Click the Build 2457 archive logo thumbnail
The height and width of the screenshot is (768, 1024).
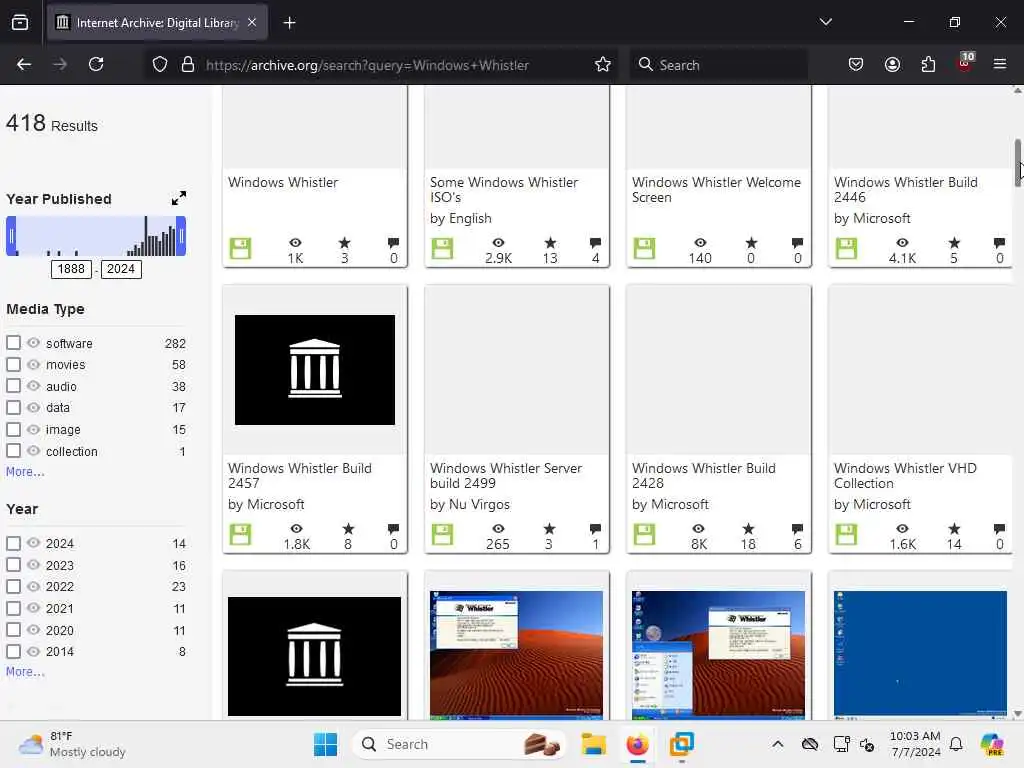[x=315, y=370]
